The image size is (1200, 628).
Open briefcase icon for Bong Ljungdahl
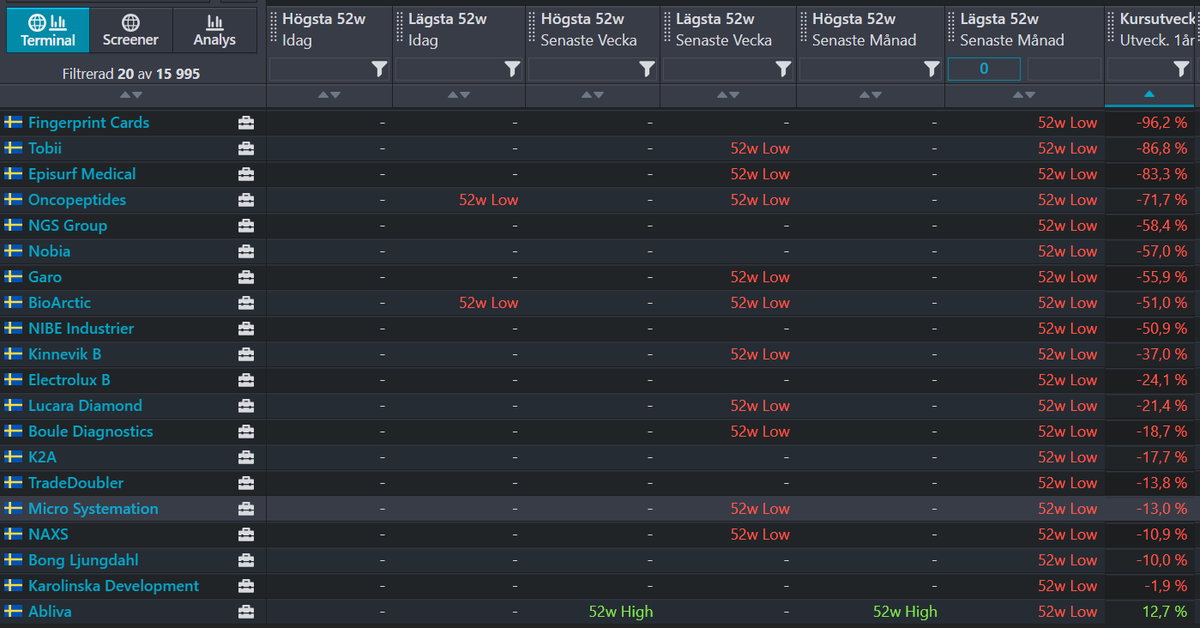coord(246,560)
